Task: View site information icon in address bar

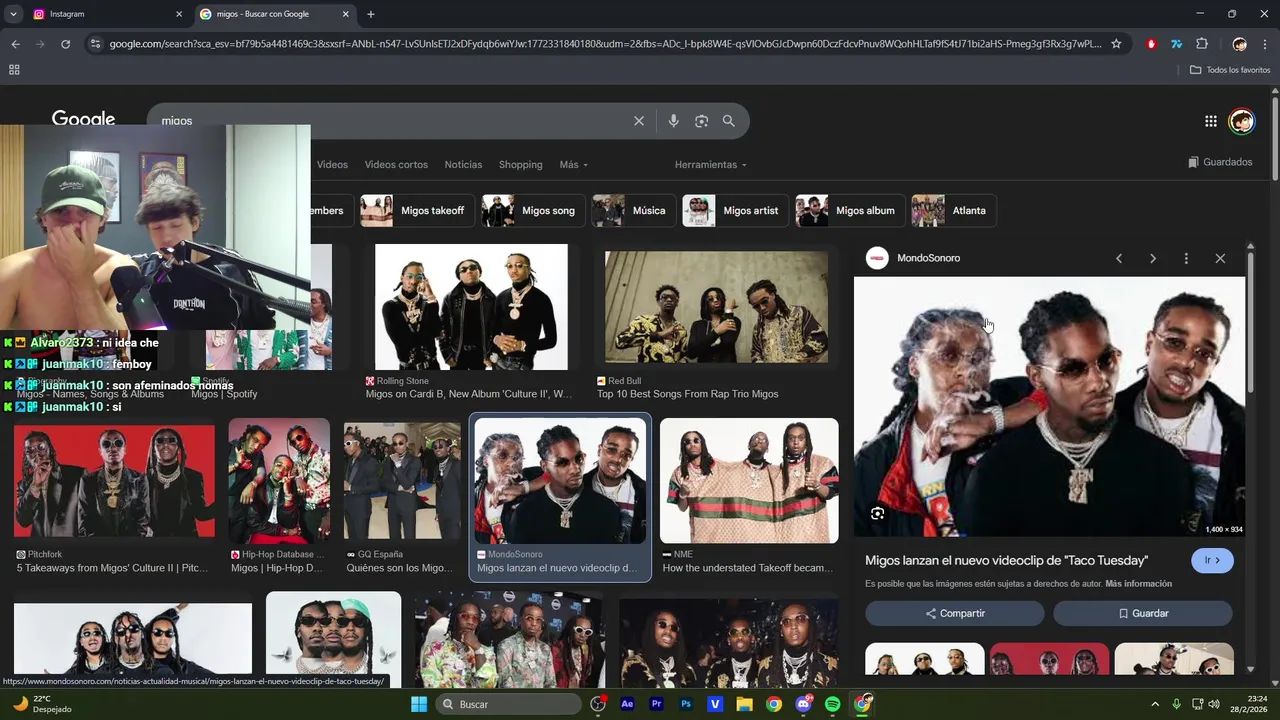Action: pos(95,44)
